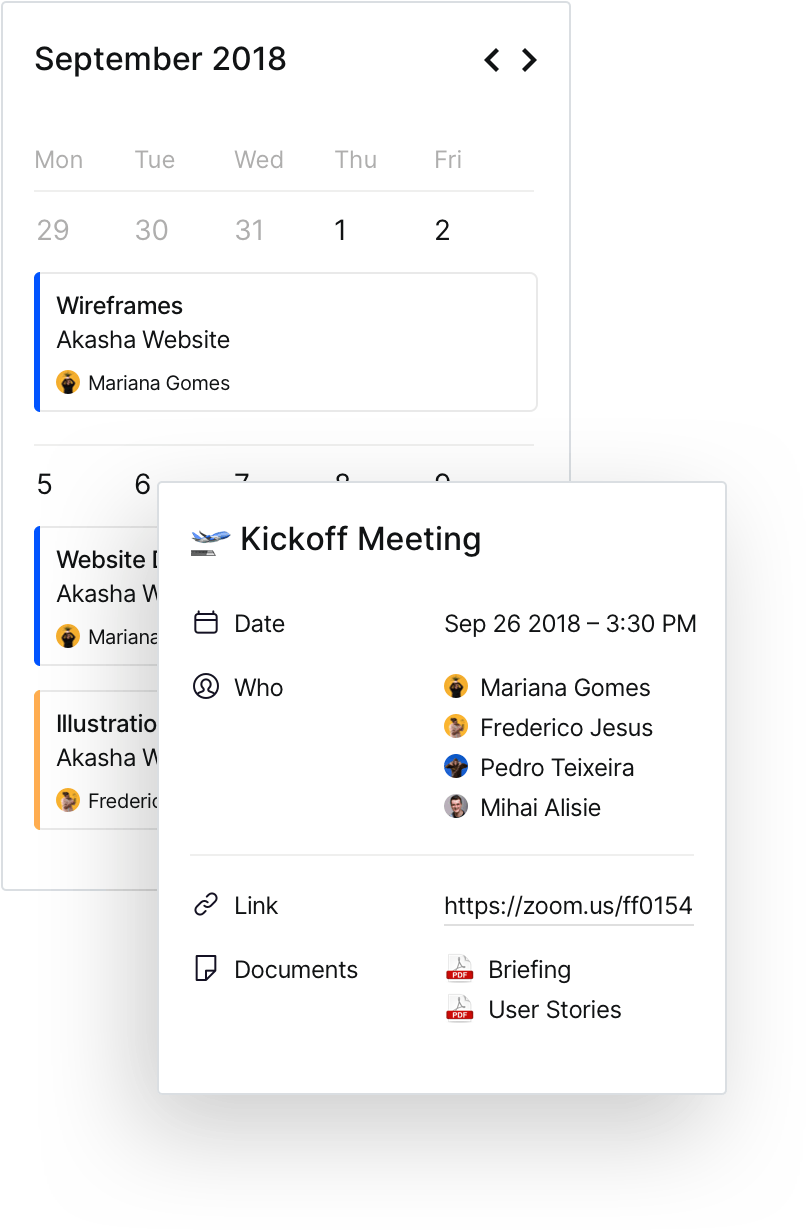Viewport: 806px width, 1230px height.
Task: Open the Wireframes event card
Action: (286, 341)
